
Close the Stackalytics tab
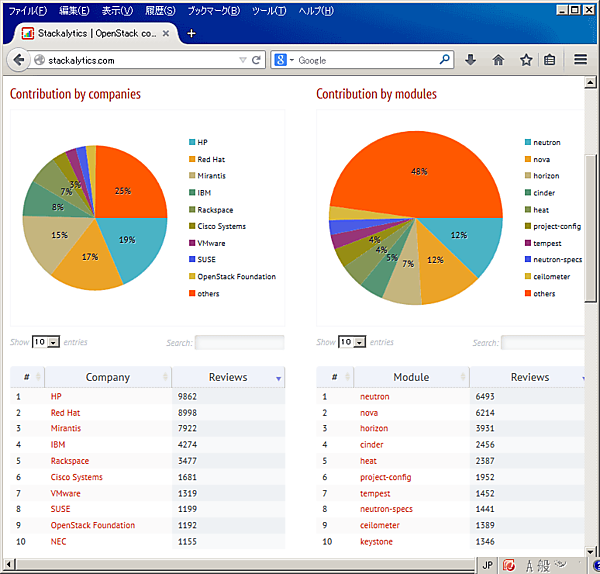click(x=166, y=34)
